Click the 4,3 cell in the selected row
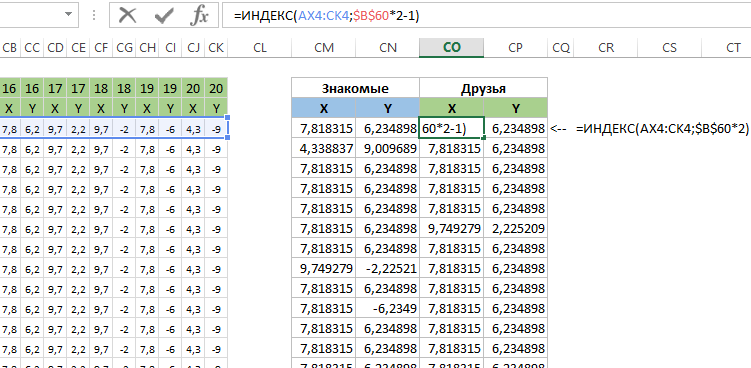 point(193,128)
